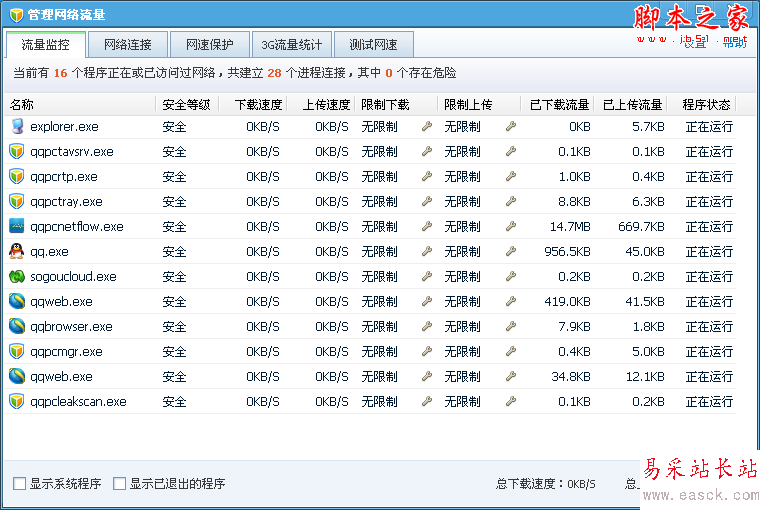Viewport: 760px width, 510px height.
Task: Edit upload limit wrench for qqpctray.exe
Action: [x=510, y=201]
